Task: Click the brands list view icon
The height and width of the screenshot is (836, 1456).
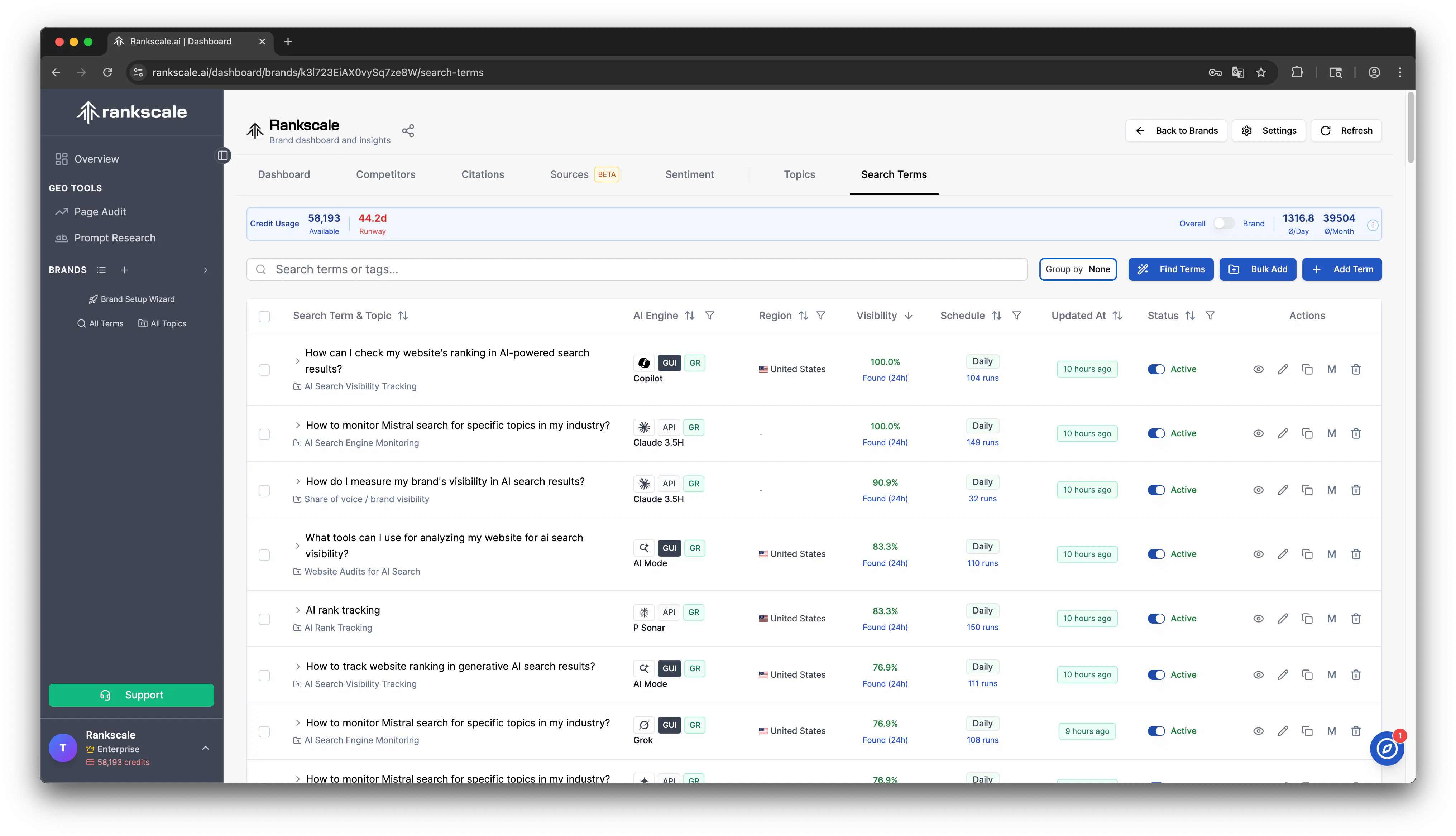Action: (102, 270)
